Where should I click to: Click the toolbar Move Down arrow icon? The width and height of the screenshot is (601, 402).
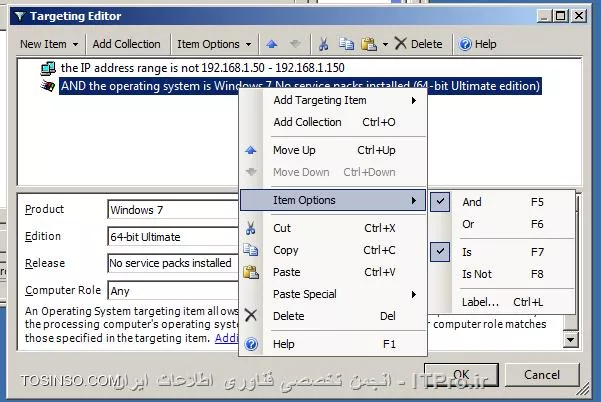click(x=295, y=44)
